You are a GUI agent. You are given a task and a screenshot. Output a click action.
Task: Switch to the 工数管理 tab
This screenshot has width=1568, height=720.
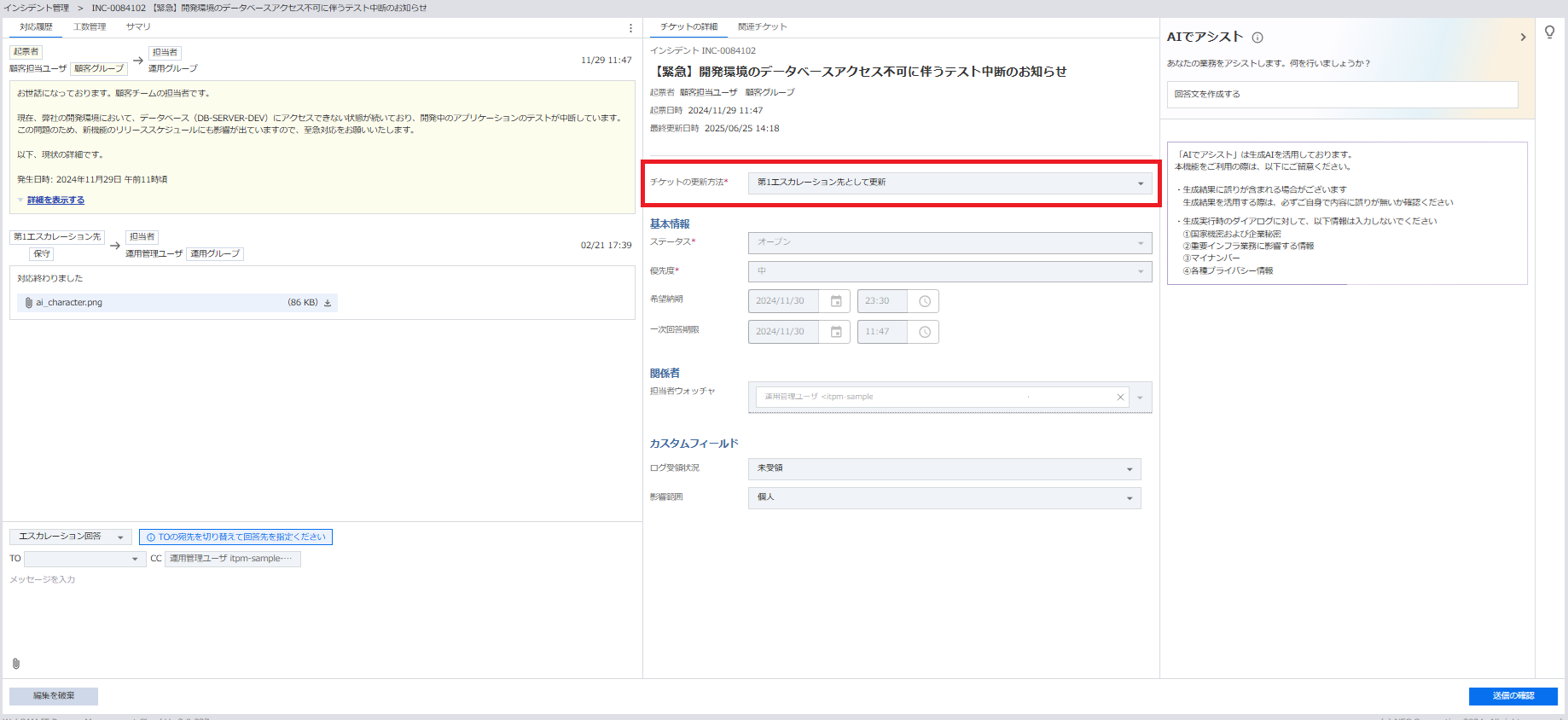(x=90, y=27)
